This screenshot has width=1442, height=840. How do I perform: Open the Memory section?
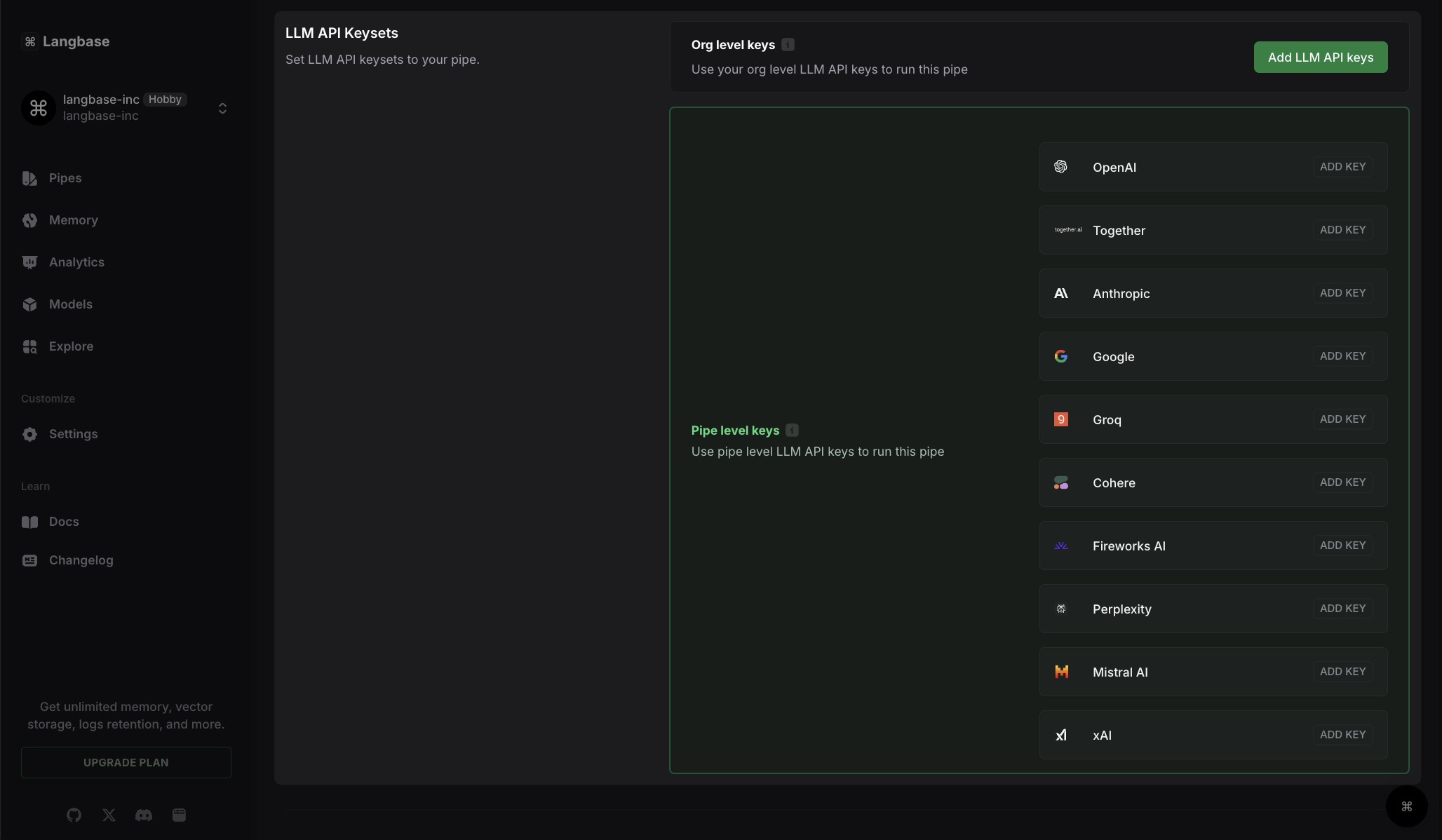tap(73, 220)
